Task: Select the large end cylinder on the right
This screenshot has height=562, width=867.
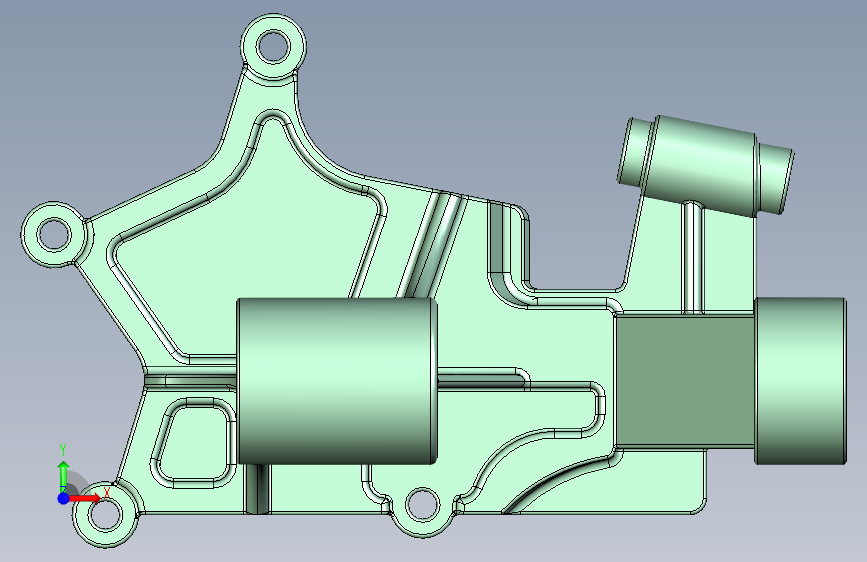Action: (800, 381)
